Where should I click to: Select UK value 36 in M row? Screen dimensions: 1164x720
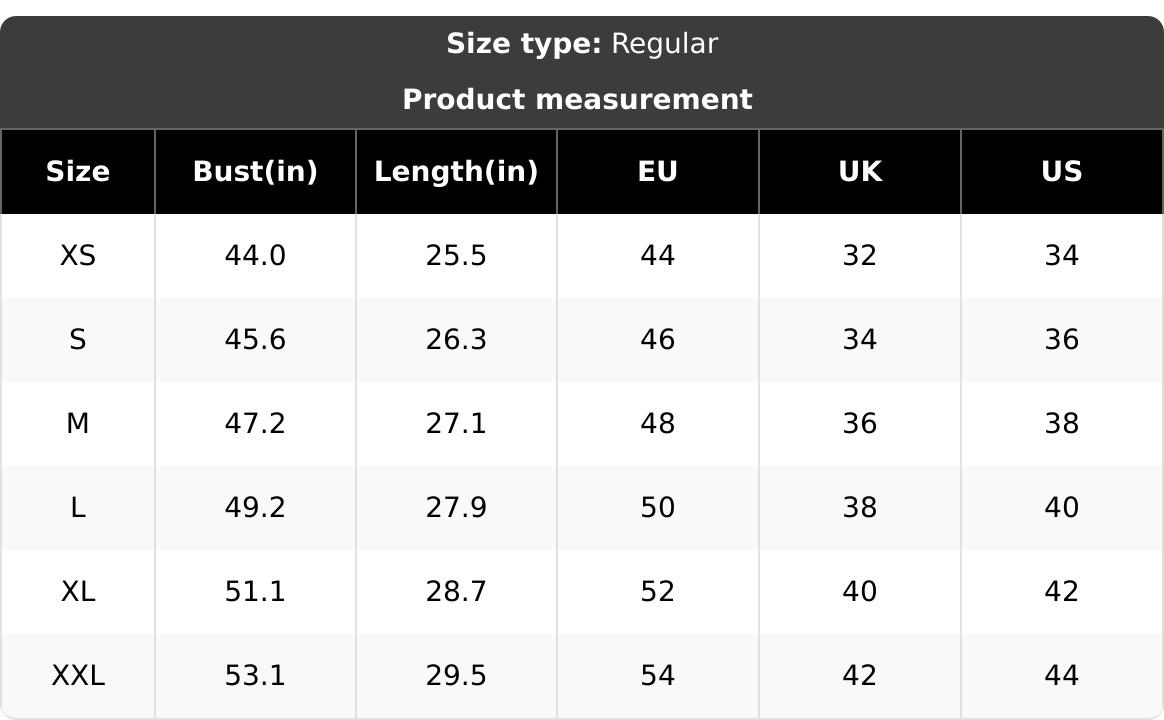pyautogui.click(x=860, y=423)
